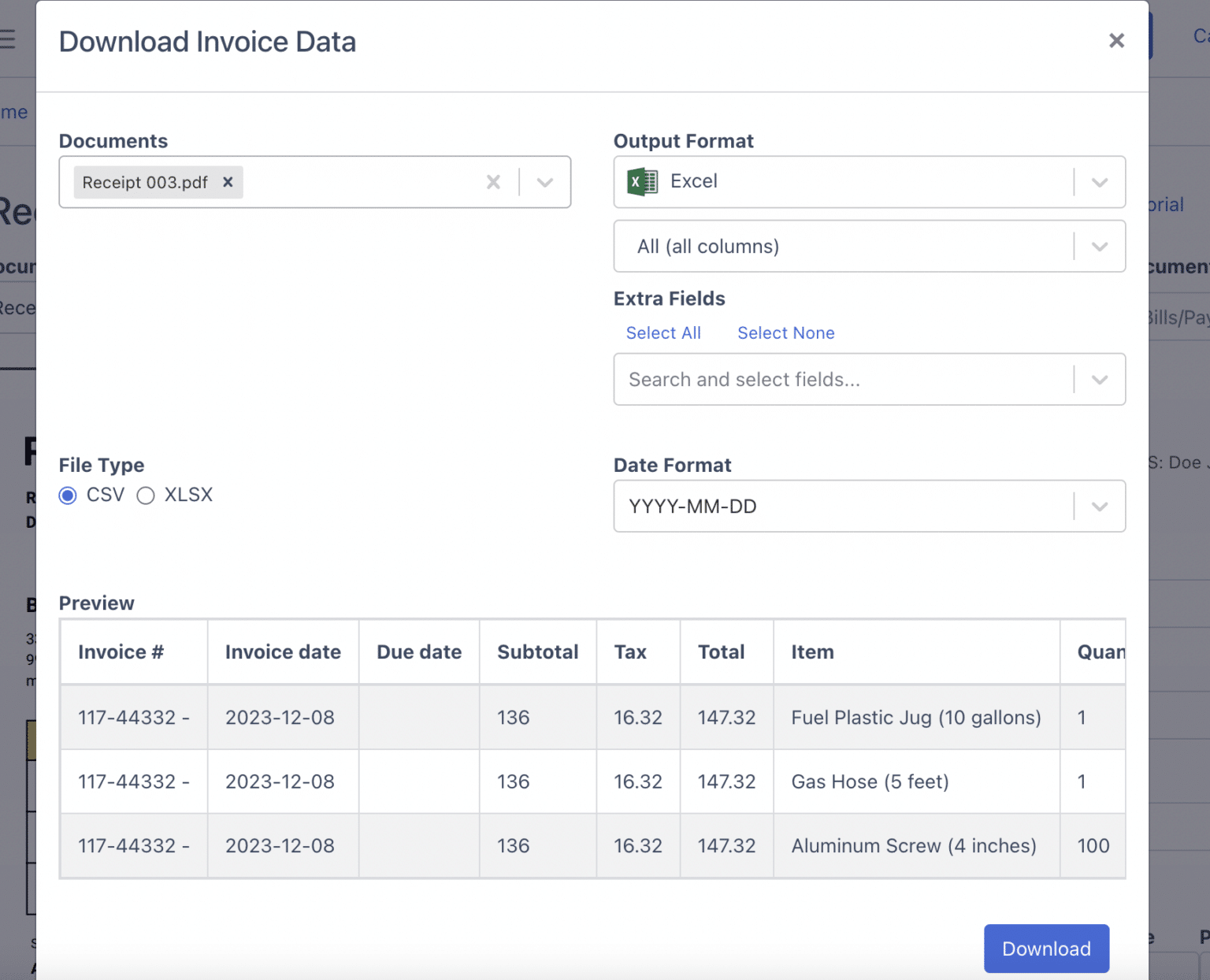The height and width of the screenshot is (980, 1210).
Task: Click the Tax column header in Preview
Action: coord(630,651)
